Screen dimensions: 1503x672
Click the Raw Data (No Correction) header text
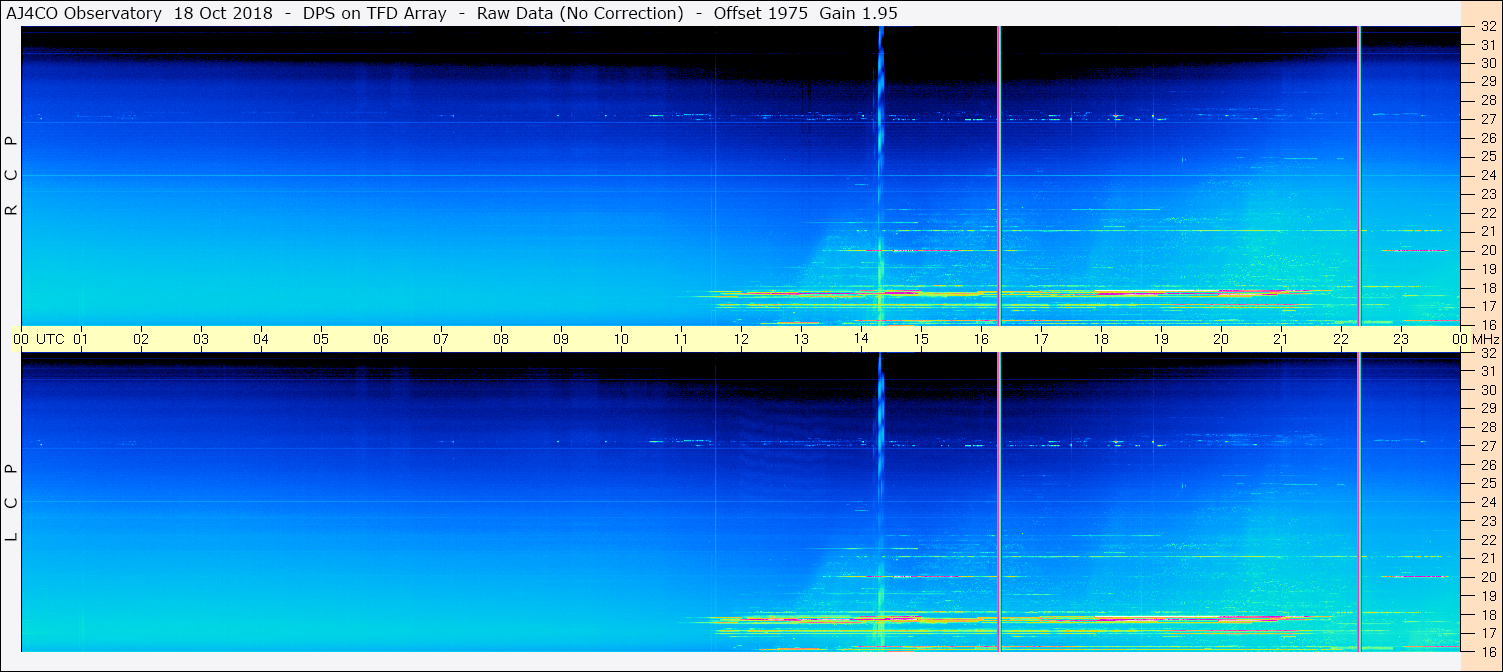pos(580,13)
